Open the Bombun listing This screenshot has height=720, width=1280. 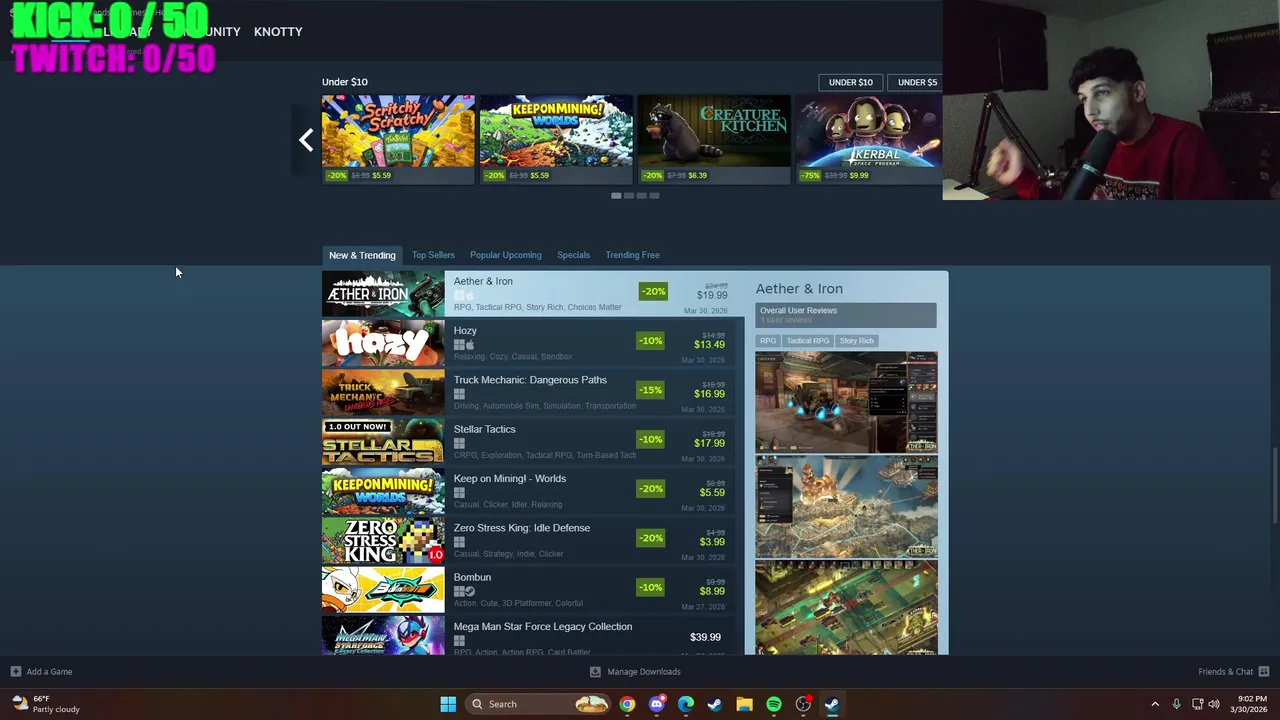(x=533, y=590)
